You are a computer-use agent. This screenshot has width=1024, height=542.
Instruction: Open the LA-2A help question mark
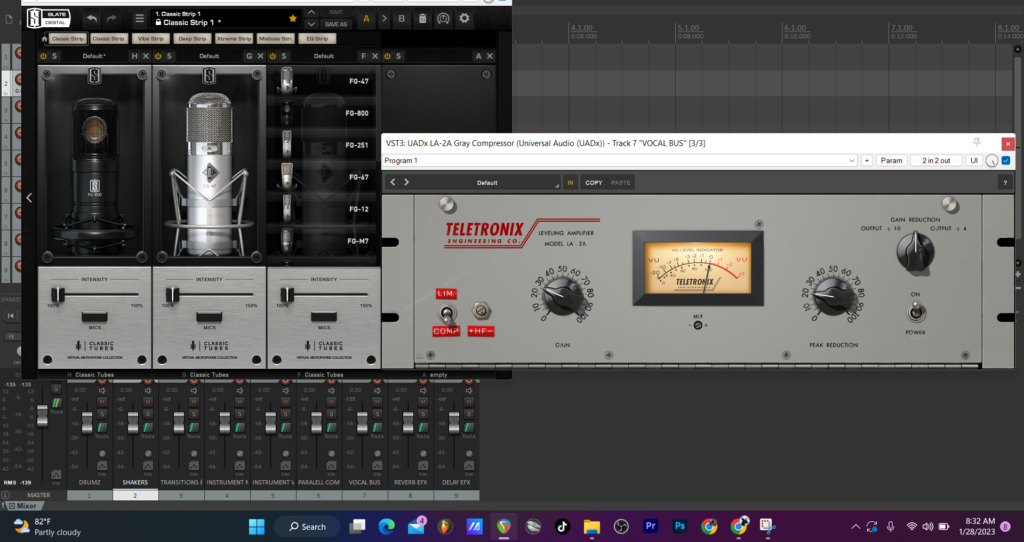point(1005,183)
